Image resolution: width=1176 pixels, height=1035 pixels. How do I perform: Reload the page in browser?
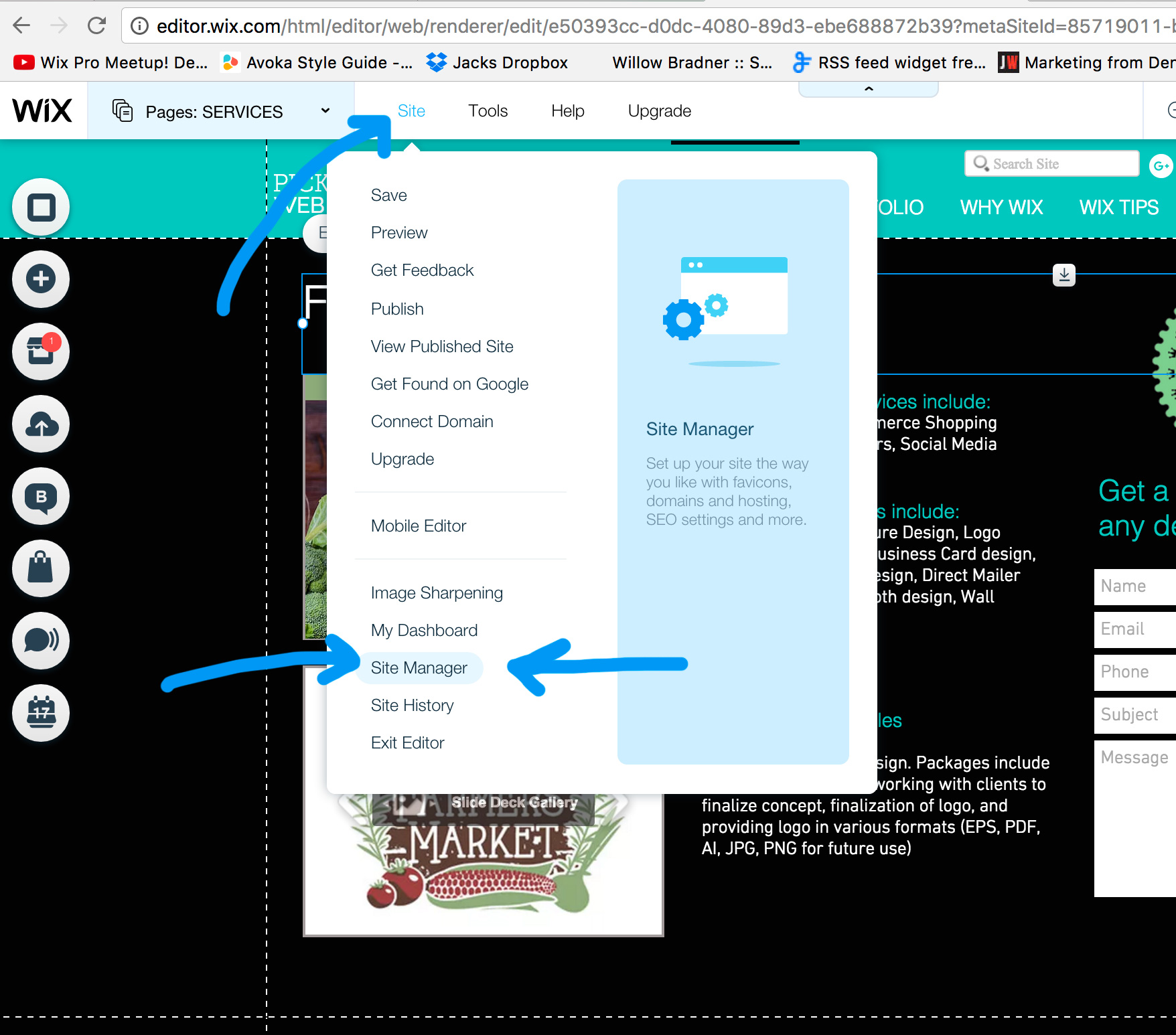(97, 25)
